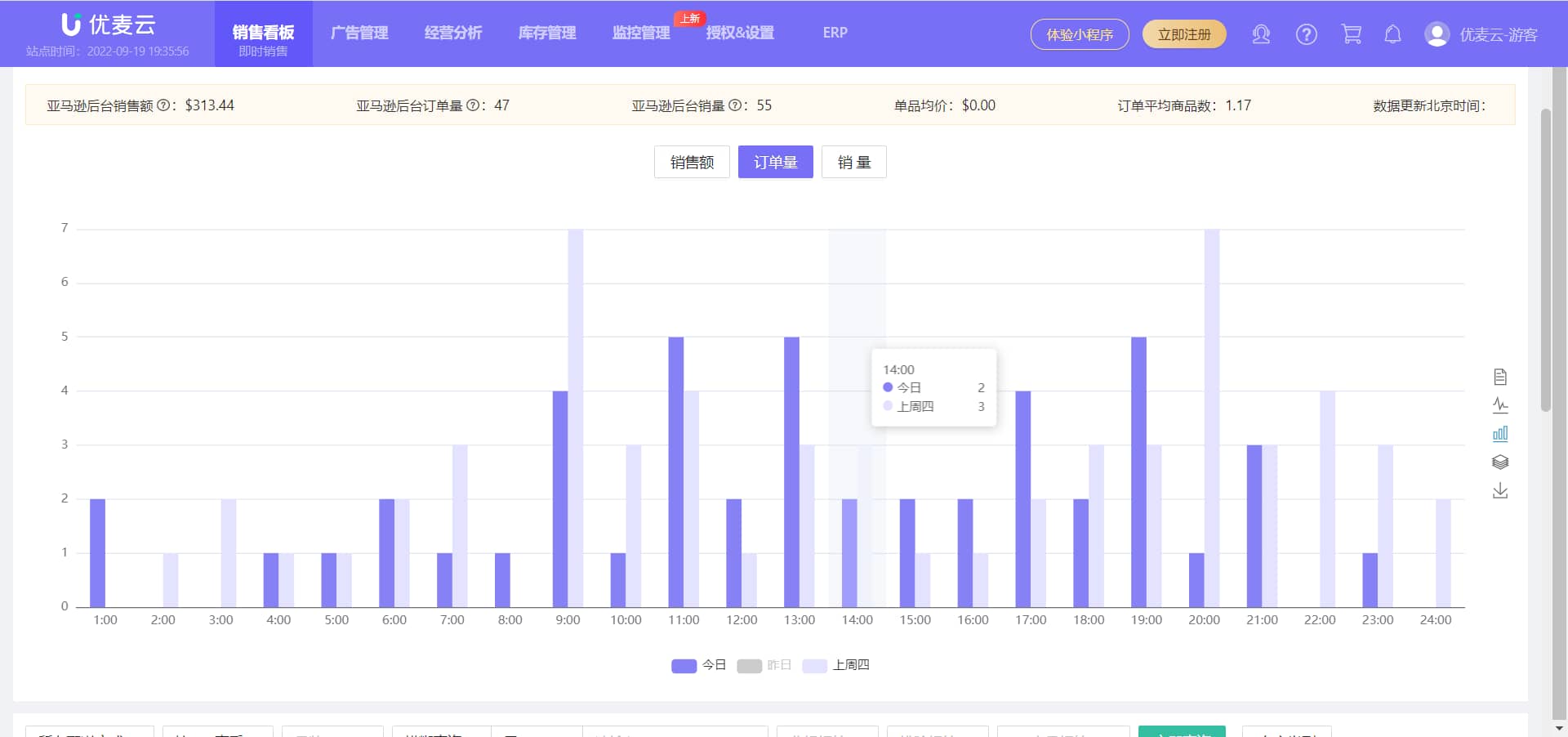Image resolution: width=1568 pixels, height=737 pixels.
Task: Click last Thursday's bar at 9:00
Action: tap(576, 418)
